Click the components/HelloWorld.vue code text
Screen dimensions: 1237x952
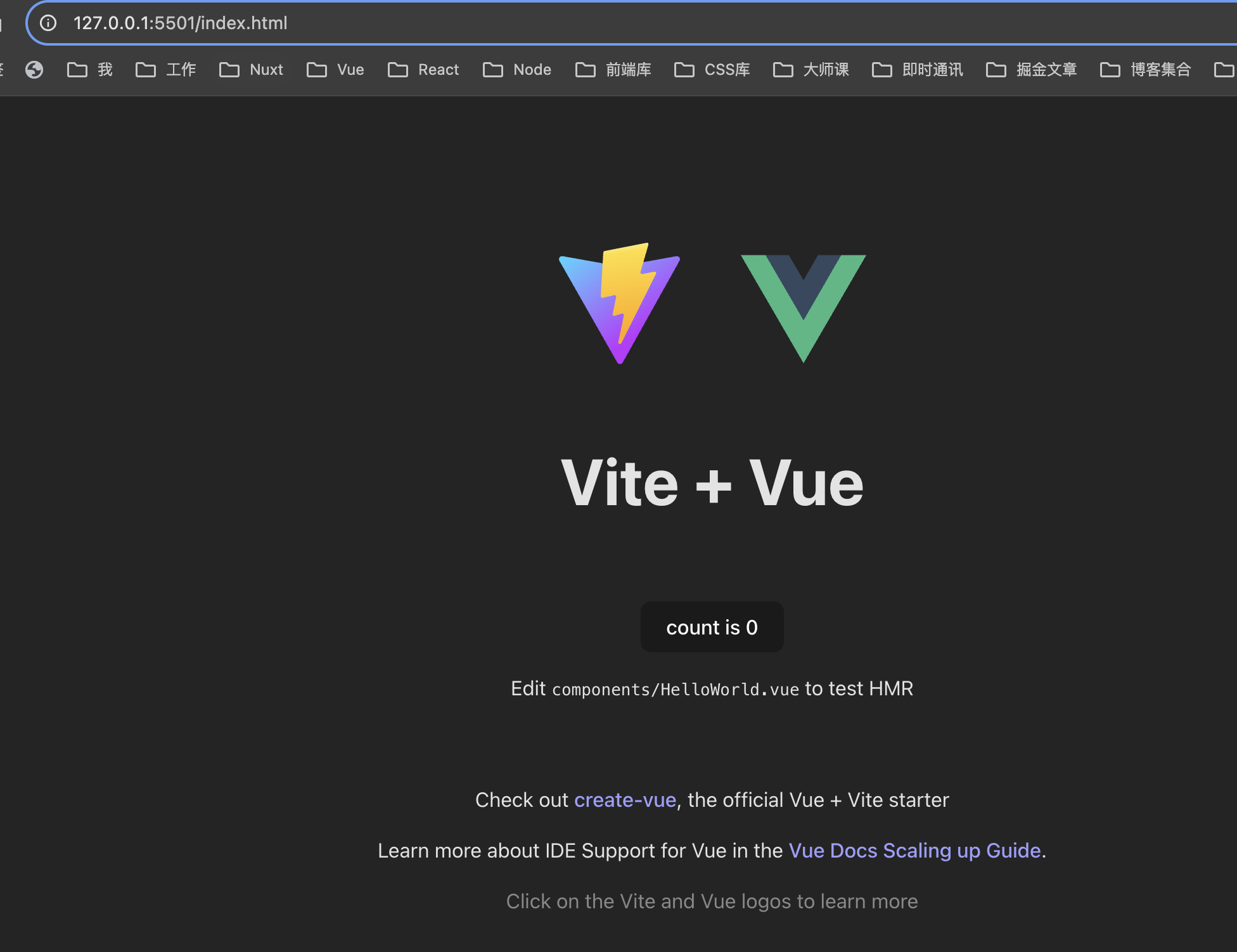pyautogui.click(x=676, y=690)
